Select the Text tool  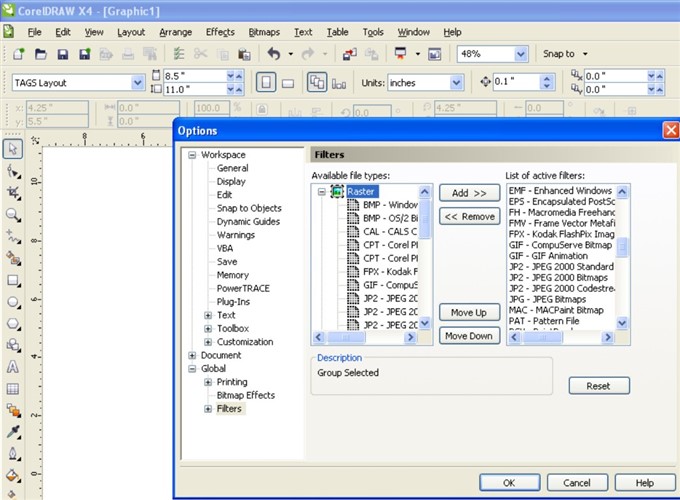click(x=13, y=367)
